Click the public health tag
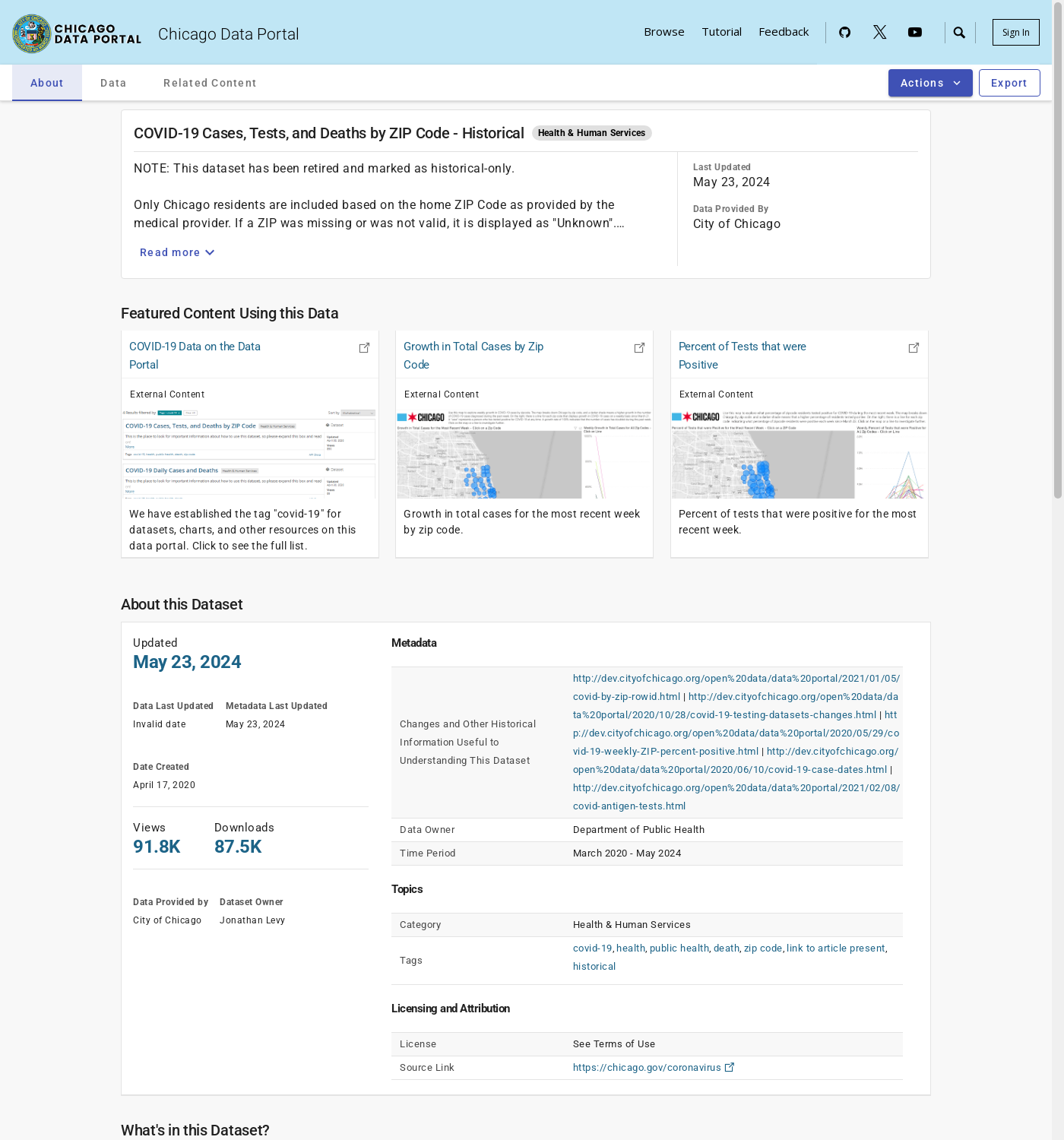The width and height of the screenshot is (1064, 1140). click(x=679, y=948)
